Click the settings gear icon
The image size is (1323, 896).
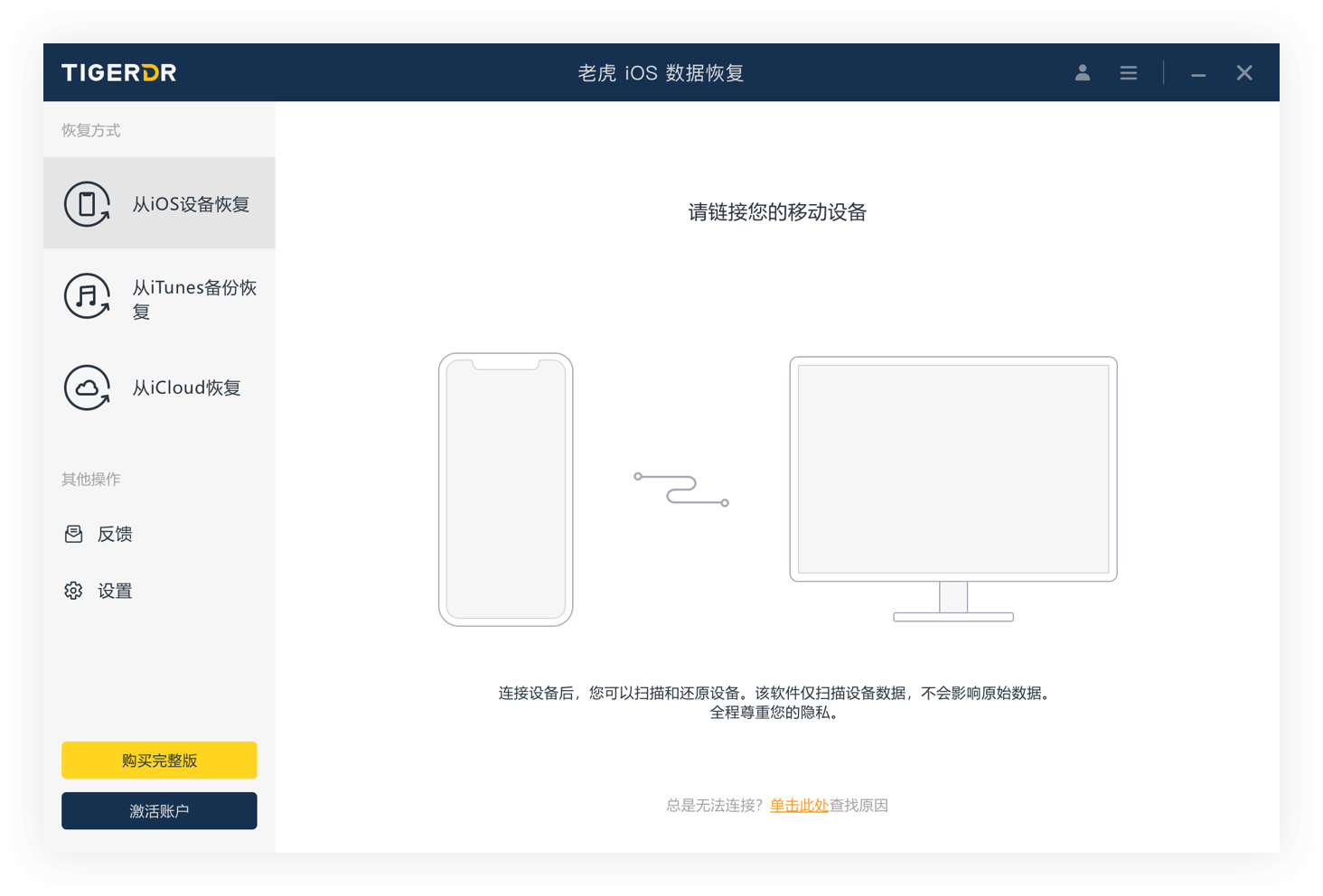point(74,591)
